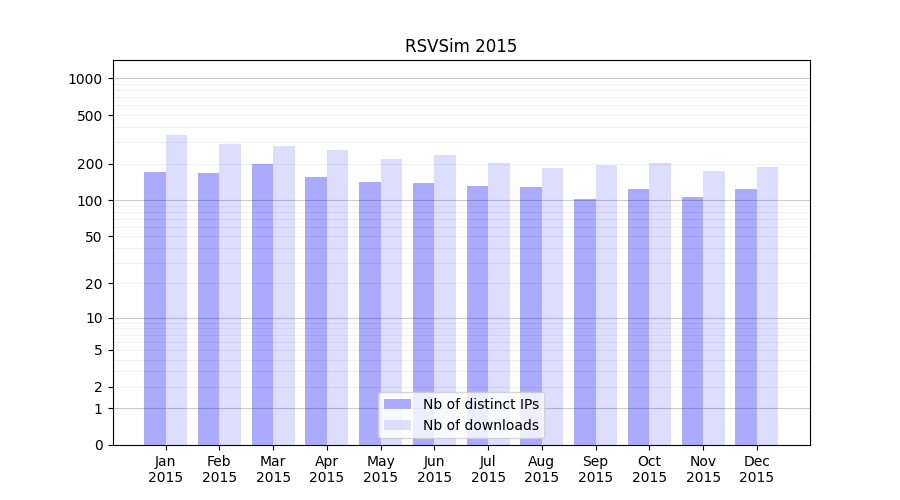
Task: Click the 100 y-axis tick label
Action: pyautogui.click(x=90, y=201)
